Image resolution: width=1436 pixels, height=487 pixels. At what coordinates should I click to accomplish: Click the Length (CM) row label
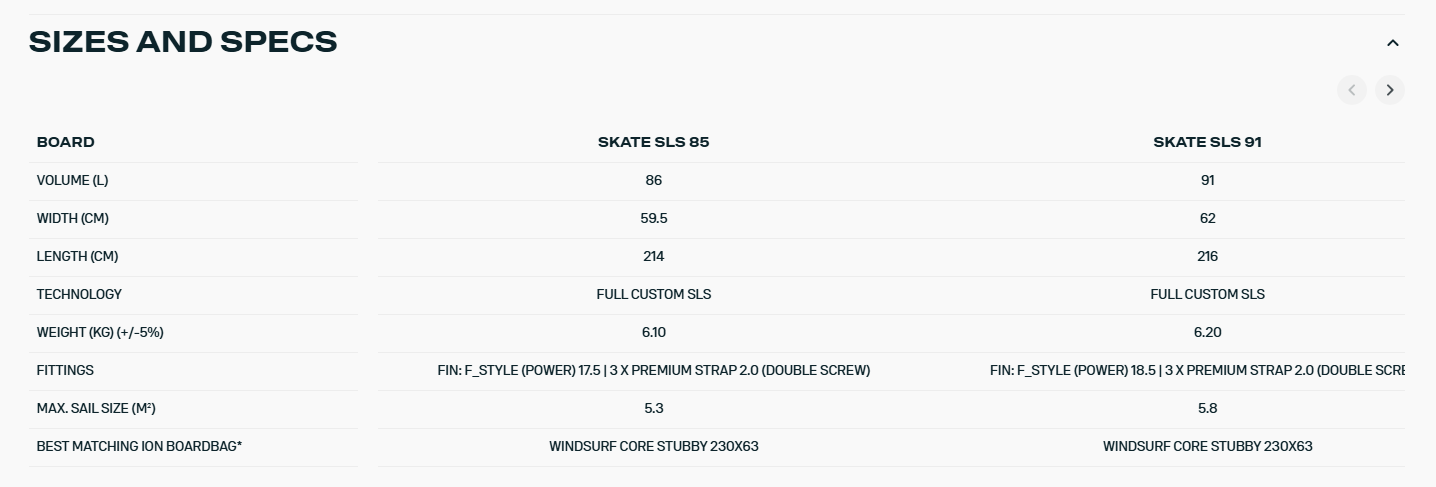[77, 256]
